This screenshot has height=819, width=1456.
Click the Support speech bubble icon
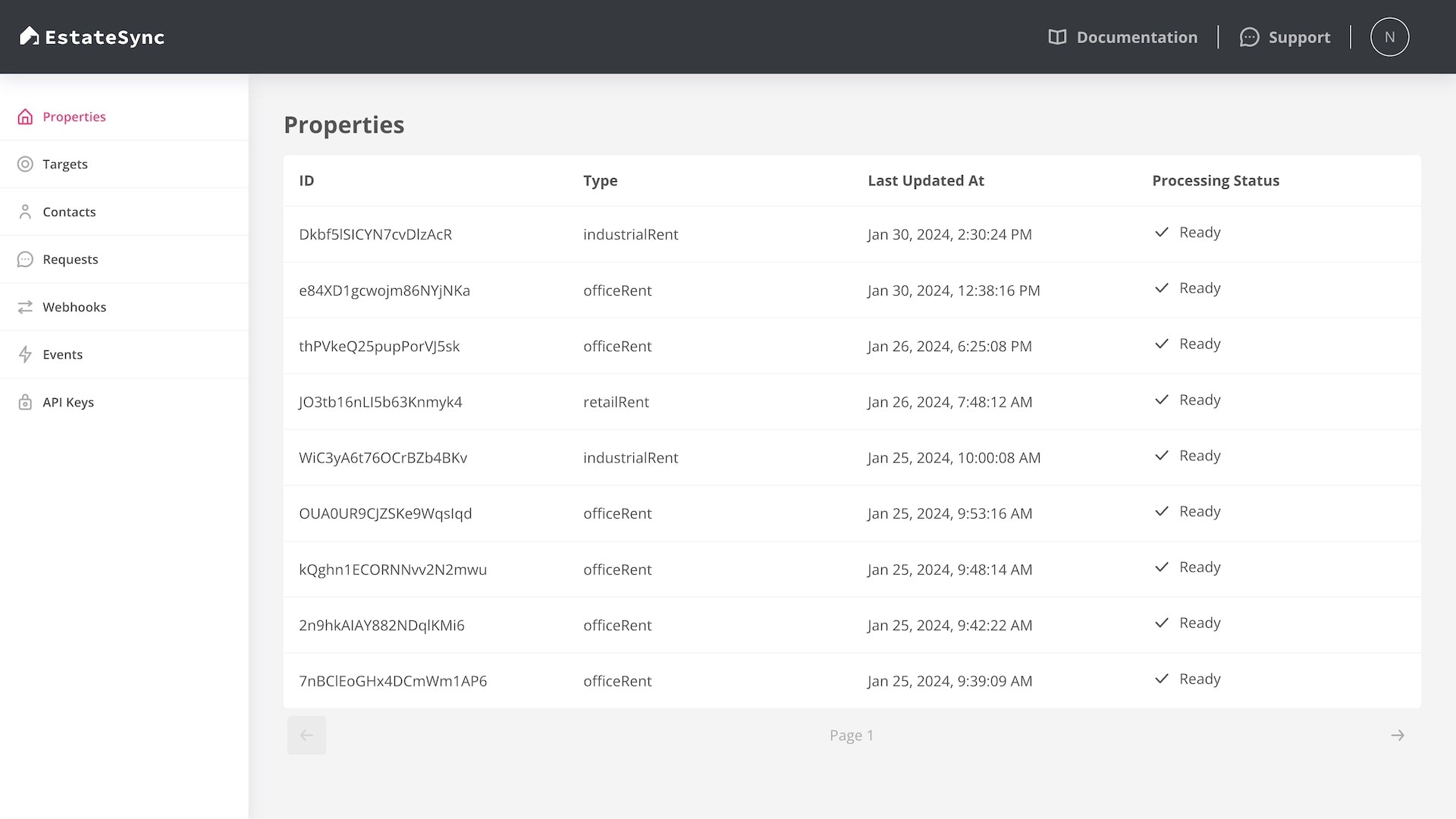click(1249, 37)
